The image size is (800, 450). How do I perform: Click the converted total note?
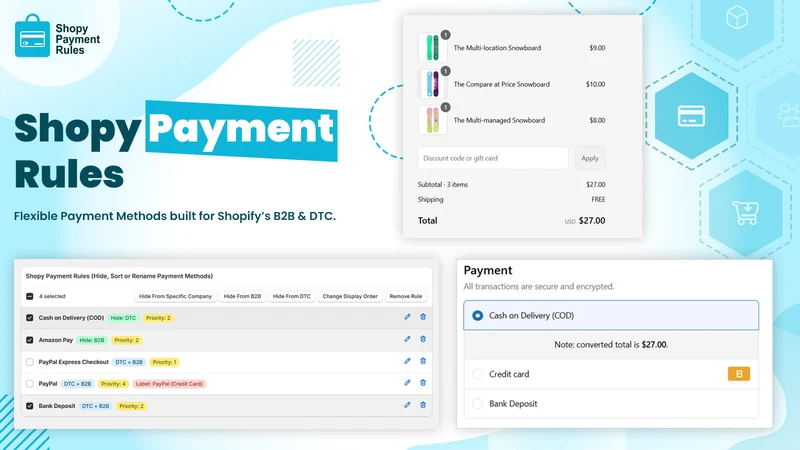(x=611, y=345)
